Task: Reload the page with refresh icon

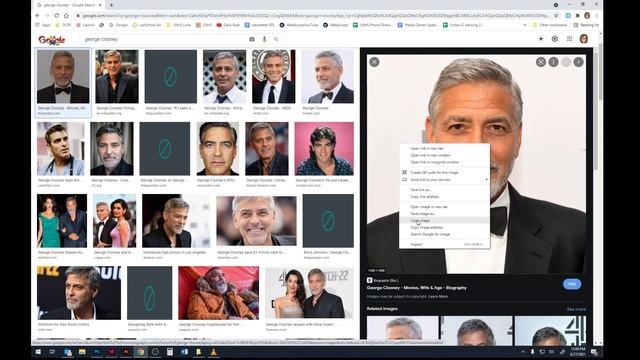Action: click(x=56, y=16)
